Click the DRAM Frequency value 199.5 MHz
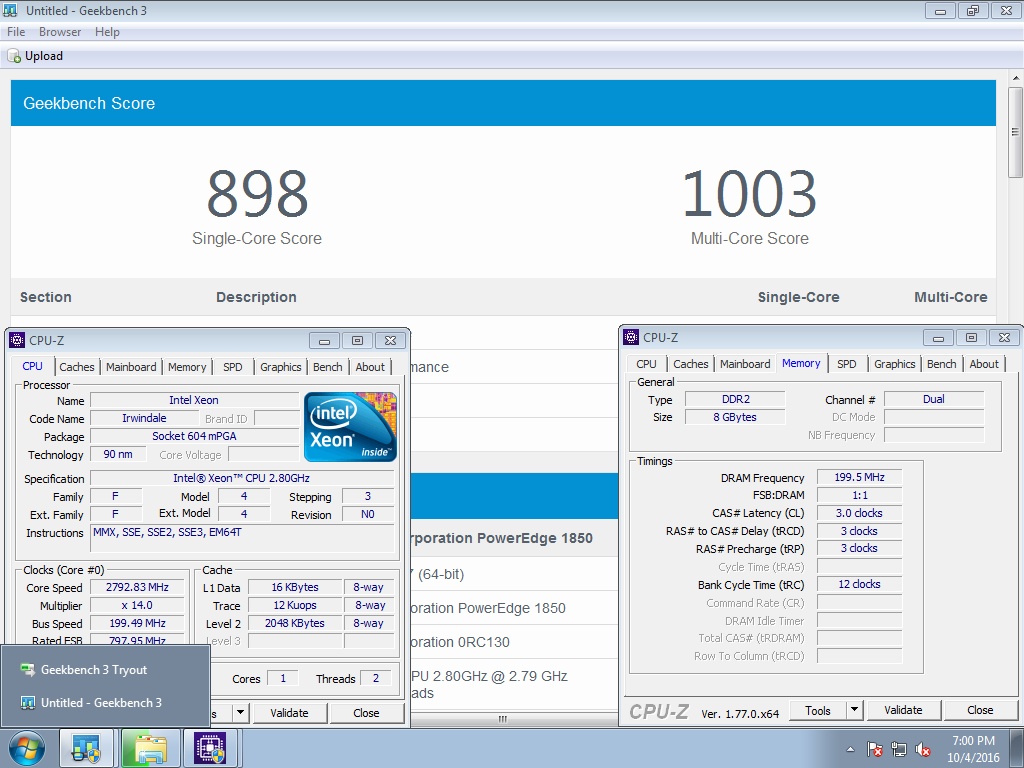The height and width of the screenshot is (768, 1024). [x=859, y=477]
